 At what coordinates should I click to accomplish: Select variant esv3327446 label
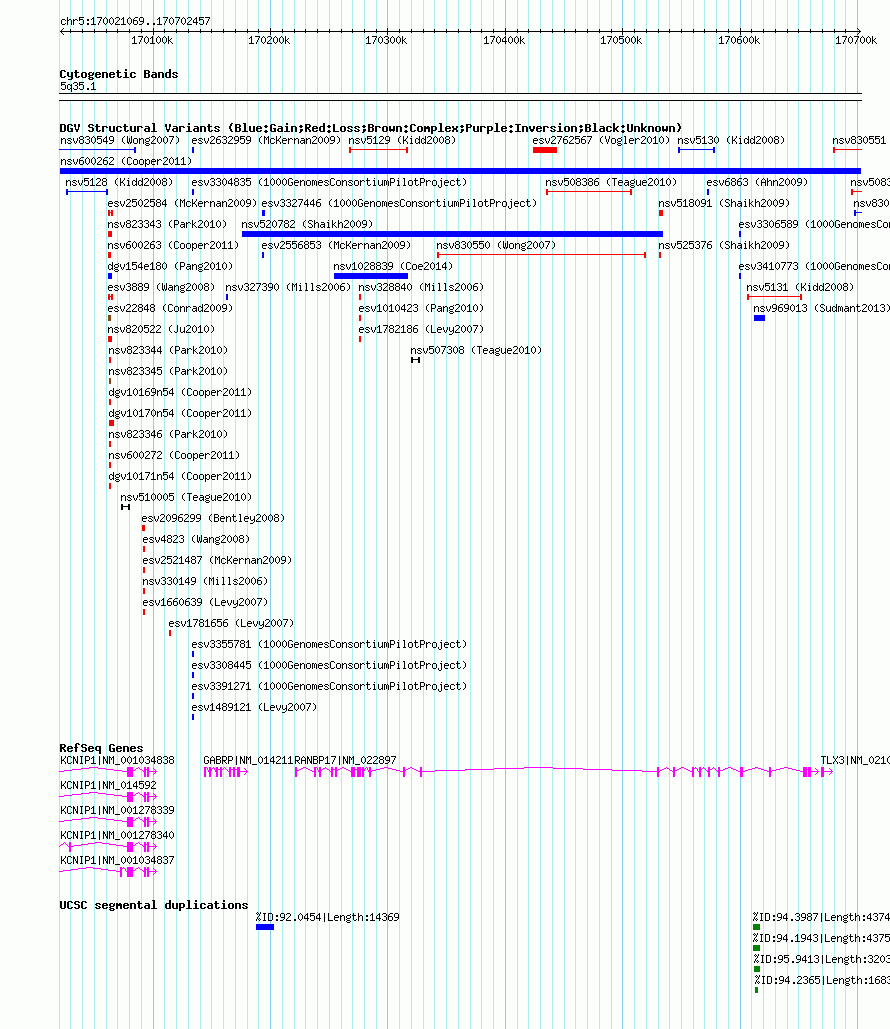pyautogui.click(x=399, y=203)
